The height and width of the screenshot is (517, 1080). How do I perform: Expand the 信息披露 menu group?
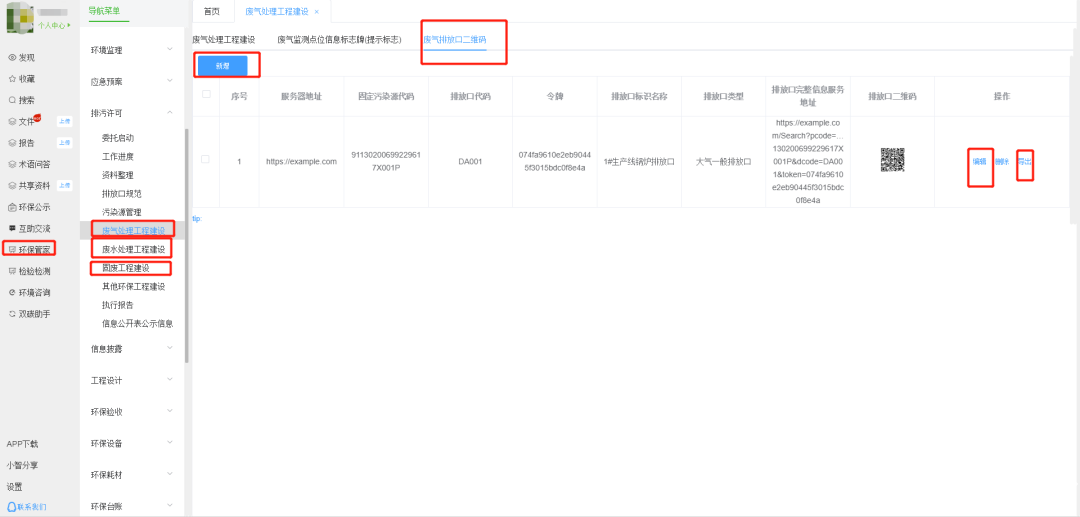(132, 349)
